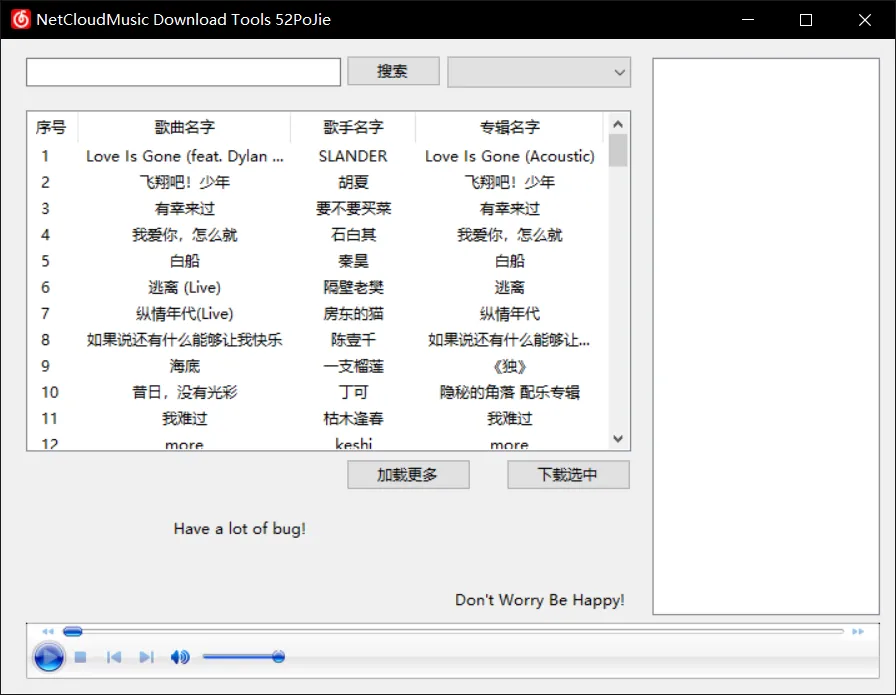
Task: Click artist name 陈壹千
Action: 353,340
